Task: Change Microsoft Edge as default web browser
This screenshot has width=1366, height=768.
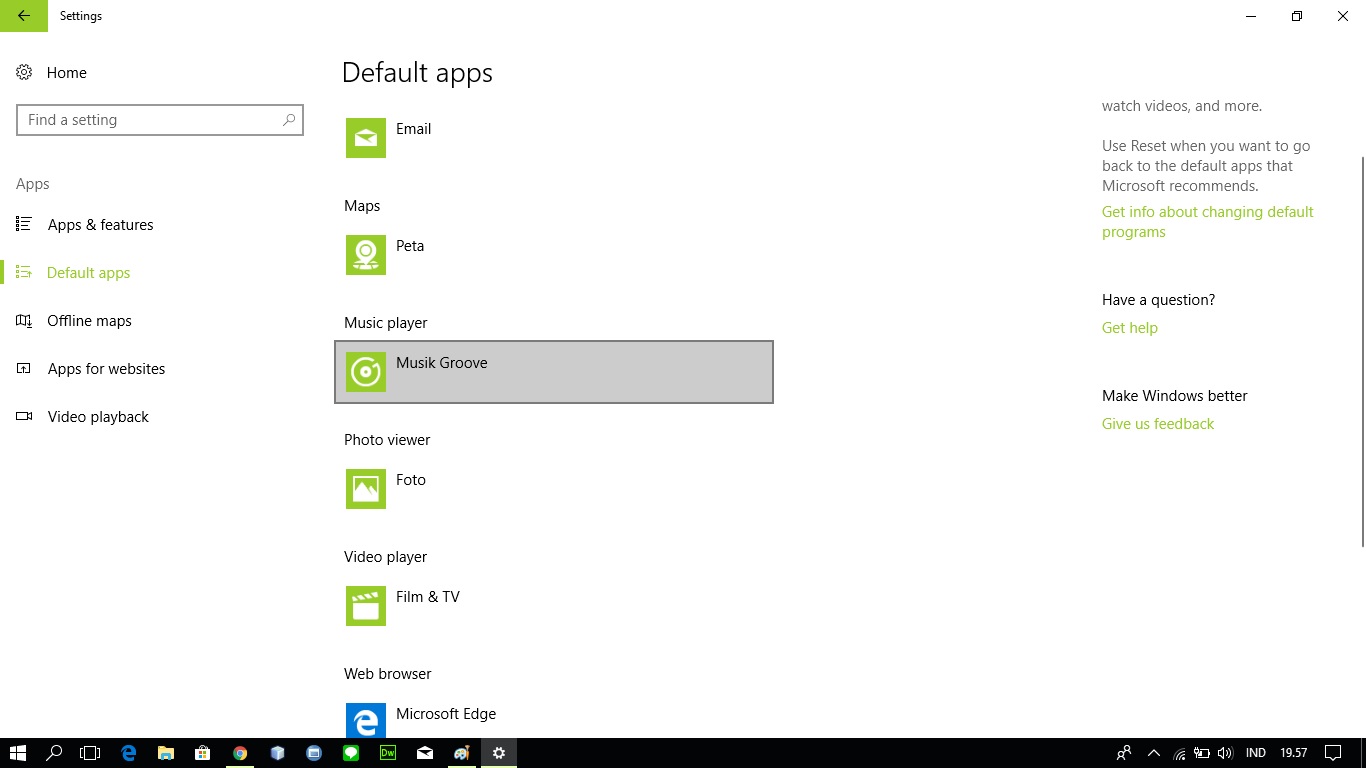Action: coord(554,716)
